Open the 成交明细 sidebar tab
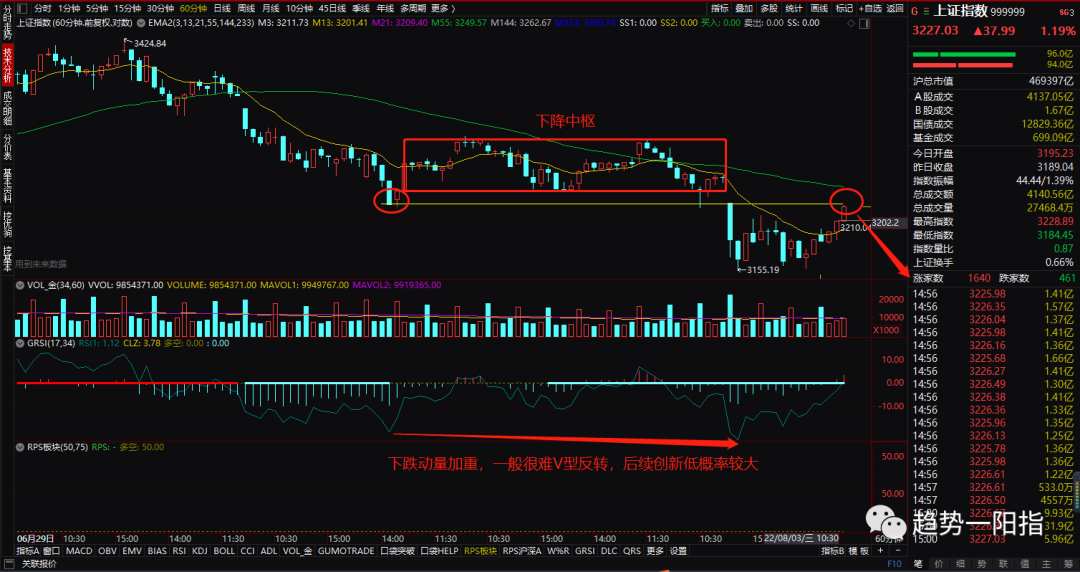The image size is (1080, 572). pos(7,109)
